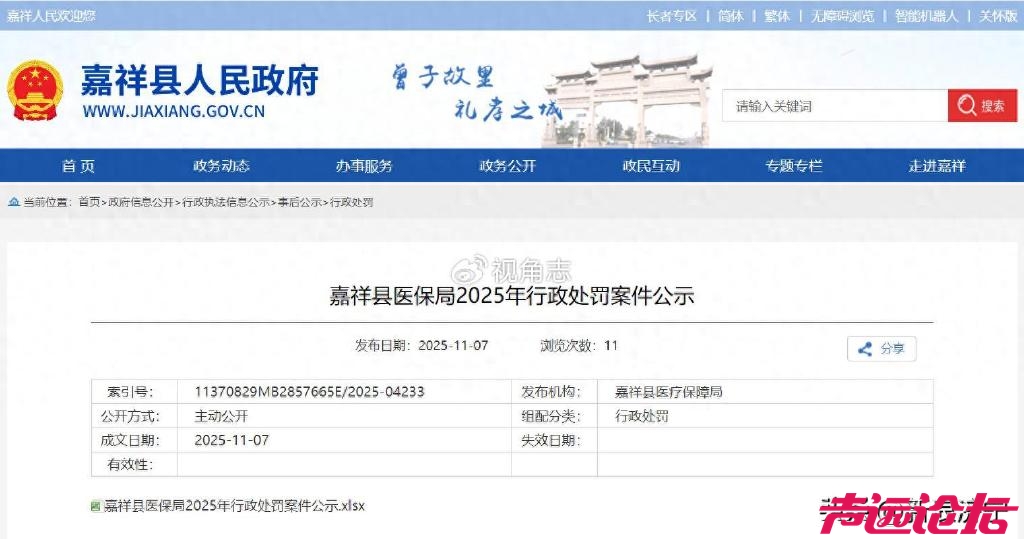Image resolution: width=1024 pixels, height=539 pixels.
Task: Click the 请输入关键词 search field
Action: tap(835, 106)
